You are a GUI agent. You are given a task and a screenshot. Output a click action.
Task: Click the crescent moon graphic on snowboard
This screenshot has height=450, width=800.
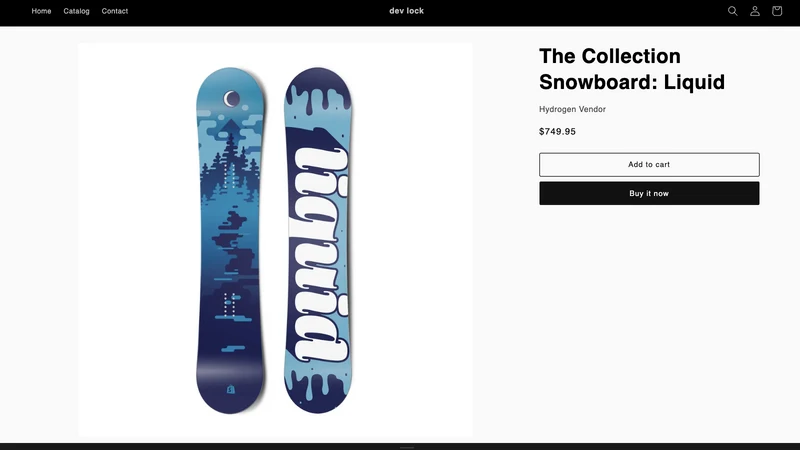pos(231,98)
